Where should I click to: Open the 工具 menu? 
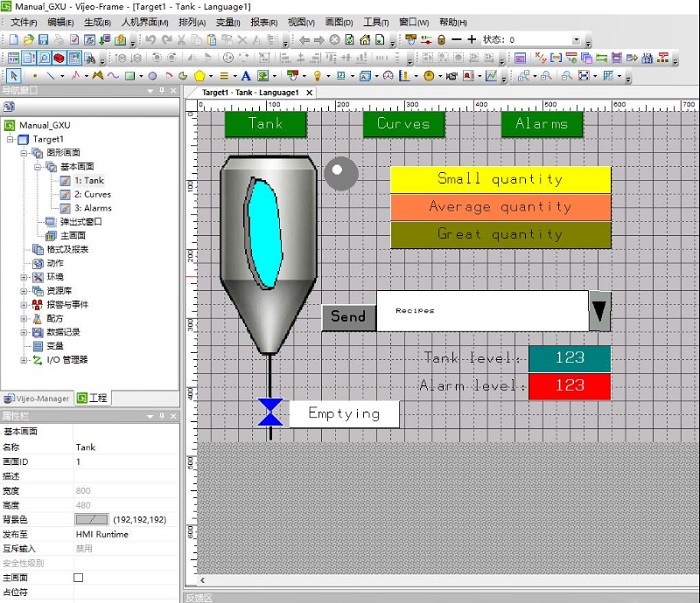click(x=375, y=22)
